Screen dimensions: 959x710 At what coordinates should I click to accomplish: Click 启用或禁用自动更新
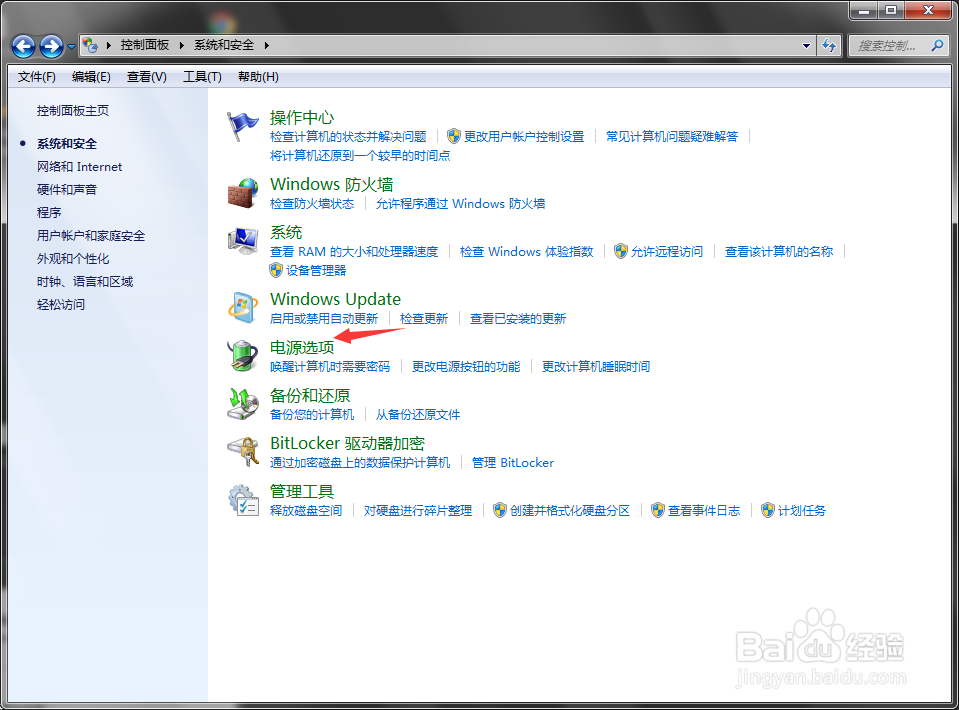point(324,319)
